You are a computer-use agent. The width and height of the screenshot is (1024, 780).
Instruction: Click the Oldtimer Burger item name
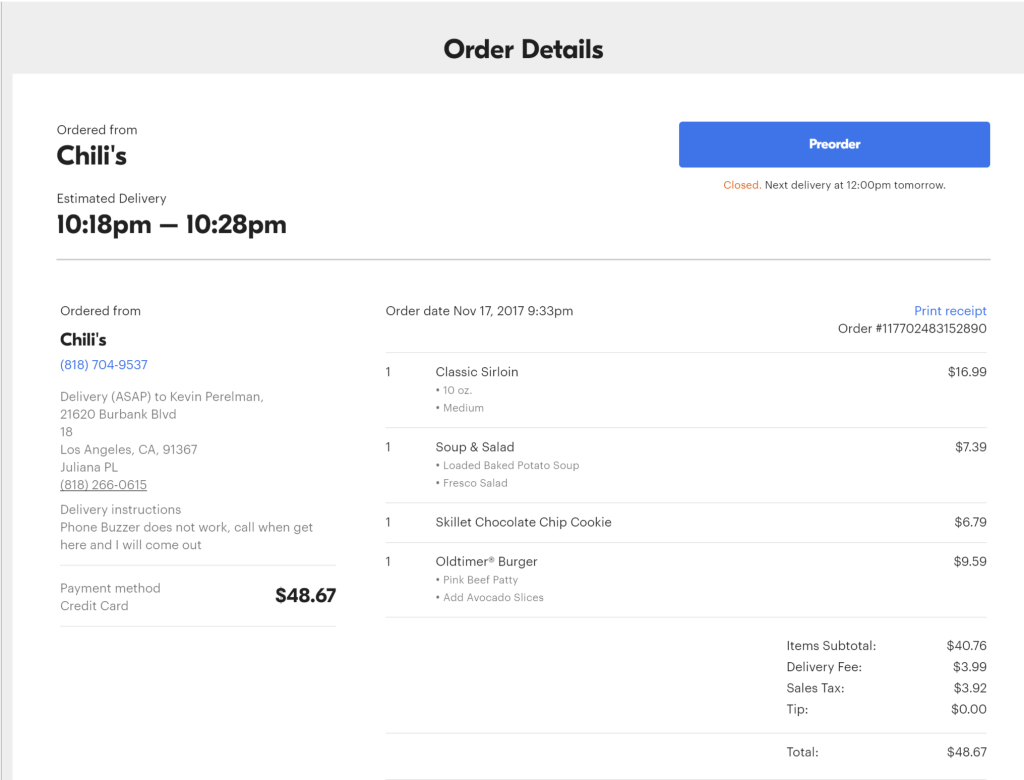point(487,561)
